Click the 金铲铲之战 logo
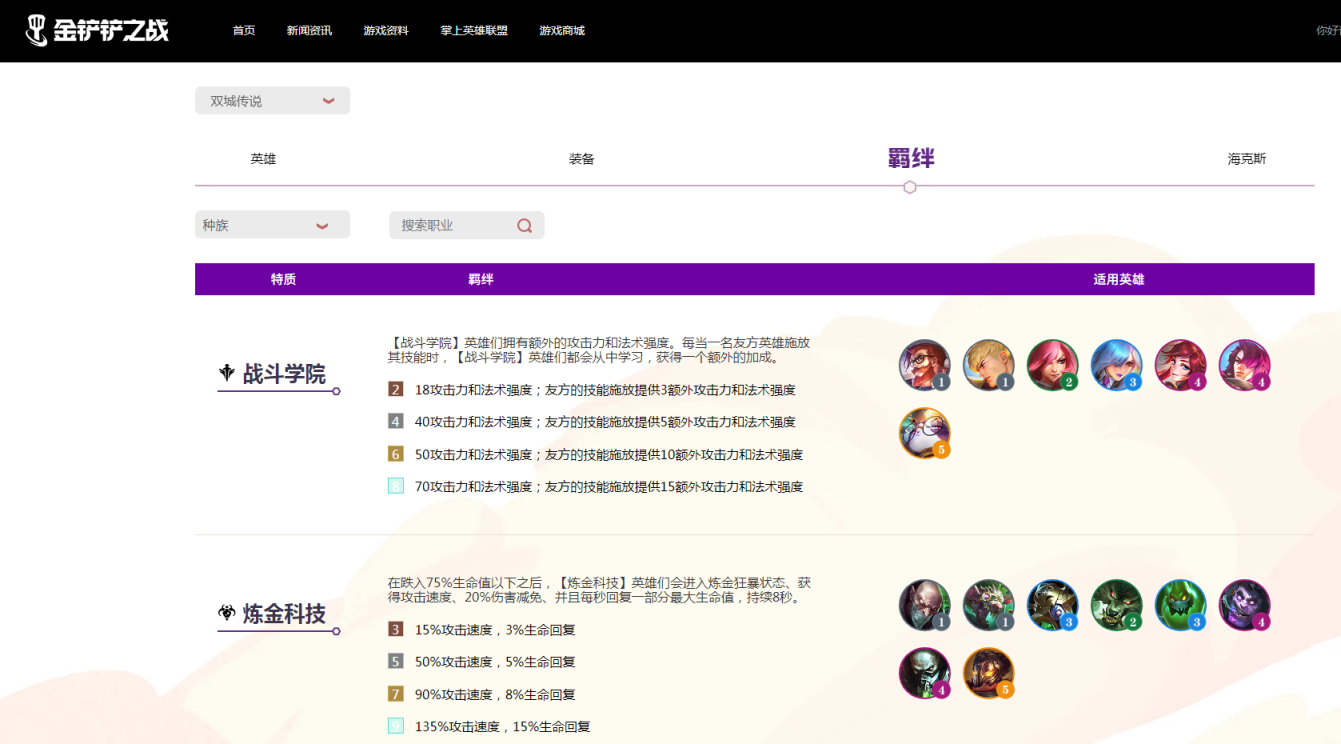This screenshot has height=744, width=1341. pyautogui.click(x=98, y=30)
